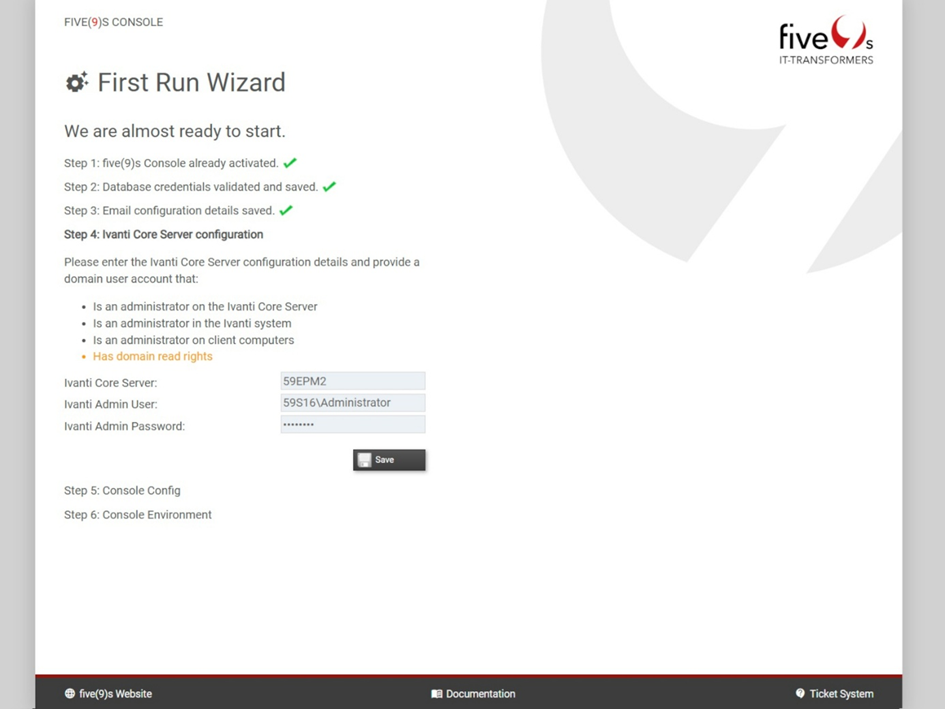Viewport: 945px width, 709px height.
Task: Click 'We are almost ready to start.'
Action: point(175,131)
